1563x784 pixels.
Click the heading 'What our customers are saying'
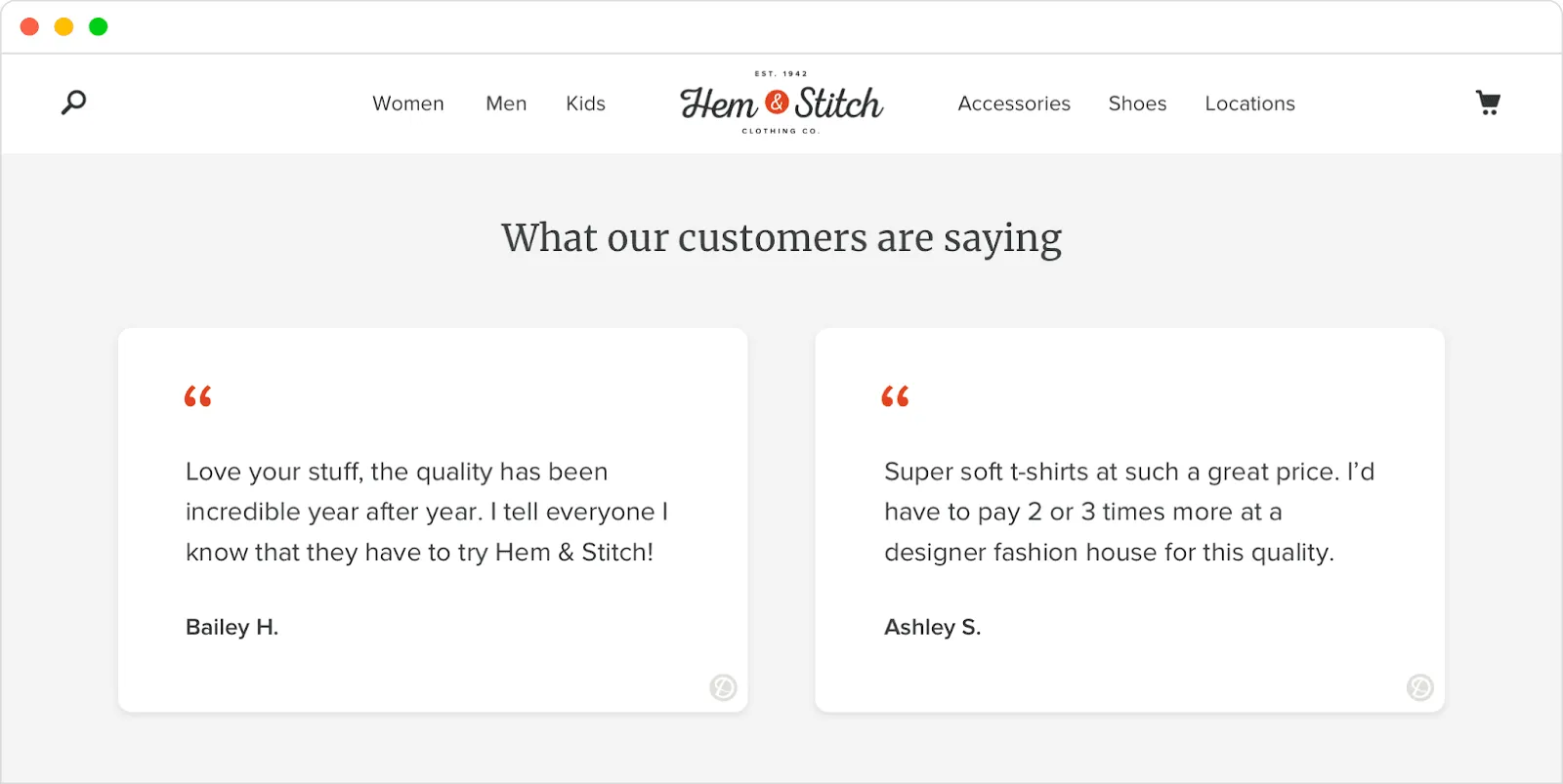coord(781,237)
